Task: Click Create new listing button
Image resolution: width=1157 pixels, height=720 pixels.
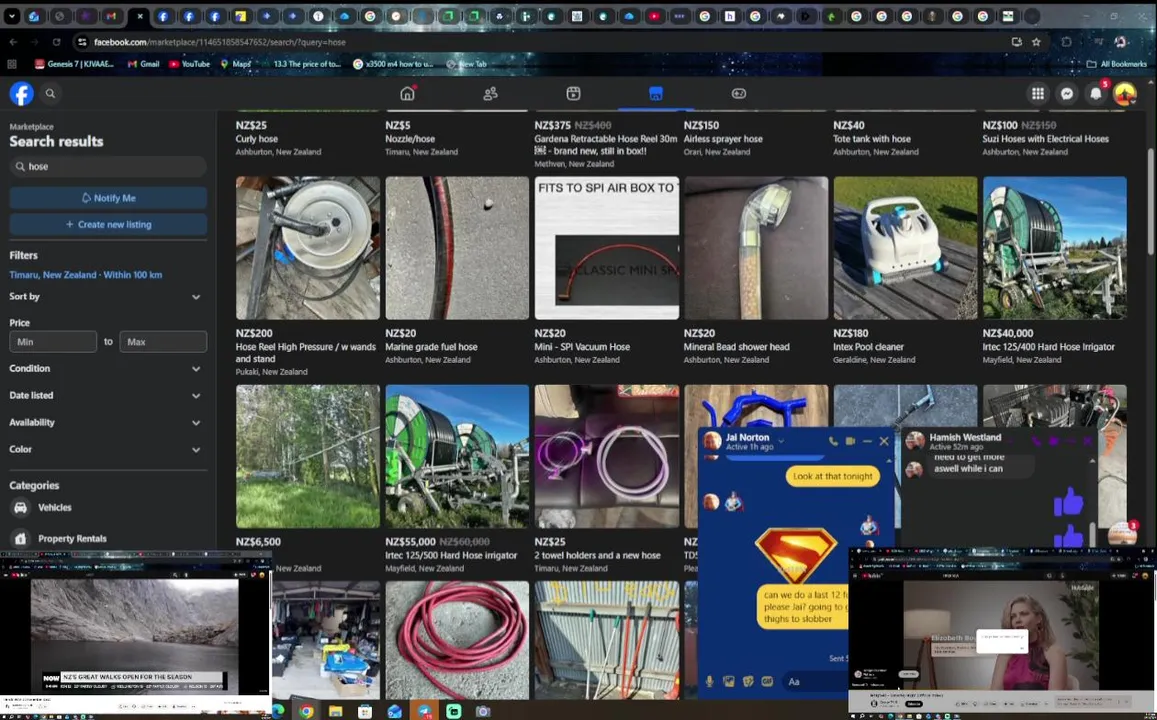Action: pos(108,224)
